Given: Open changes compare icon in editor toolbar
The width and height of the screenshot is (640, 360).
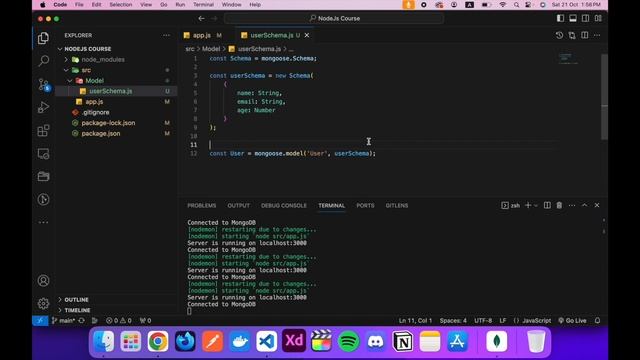Looking at the screenshot, I should coord(572,36).
